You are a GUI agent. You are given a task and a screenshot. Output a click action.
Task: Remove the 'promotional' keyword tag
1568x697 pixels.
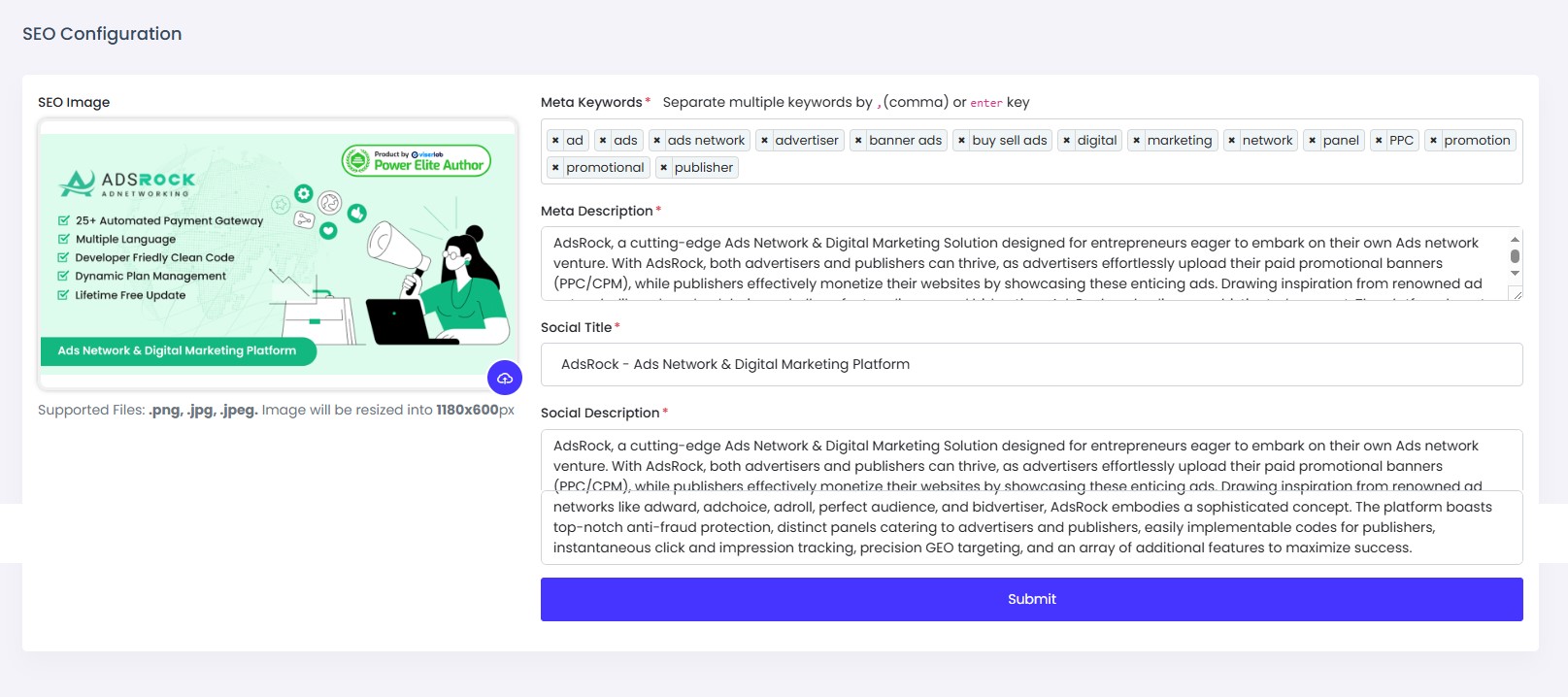[x=555, y=168]
